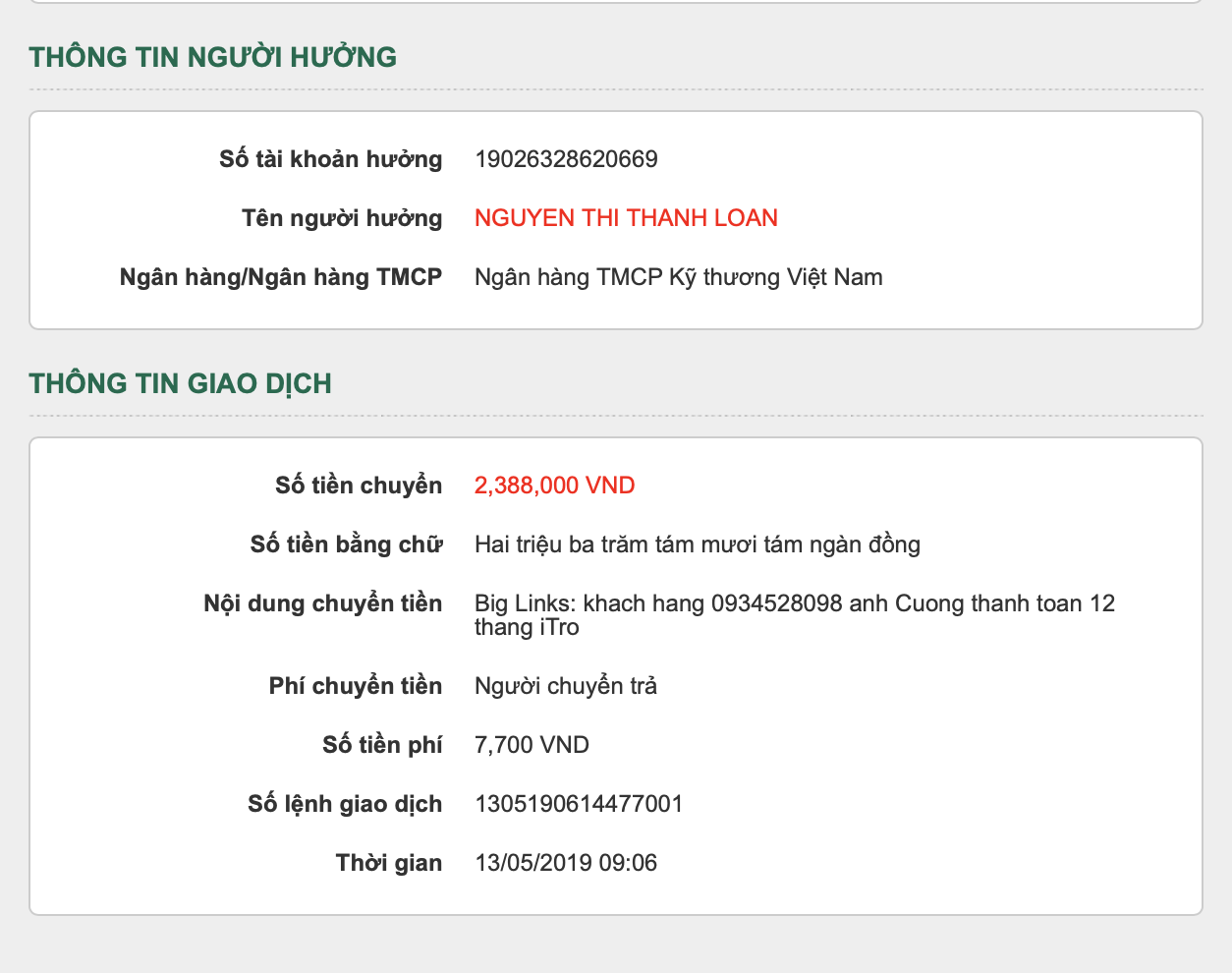This screenshot has height=973, width=1232.
Task: Click beneficiary name NGUYEN THI THANH LOAN
Action: 626,218
